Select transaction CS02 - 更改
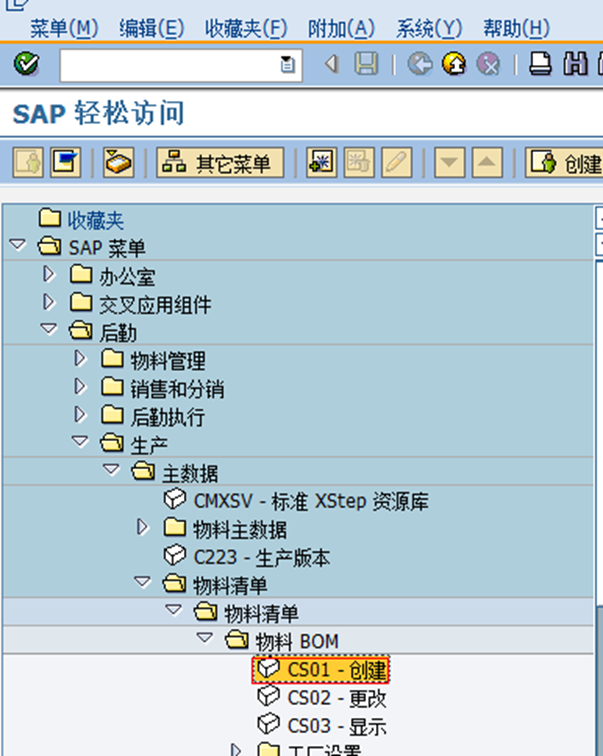Image resolution: width=603 pixels, height=756 pixels. coord(337,698)
